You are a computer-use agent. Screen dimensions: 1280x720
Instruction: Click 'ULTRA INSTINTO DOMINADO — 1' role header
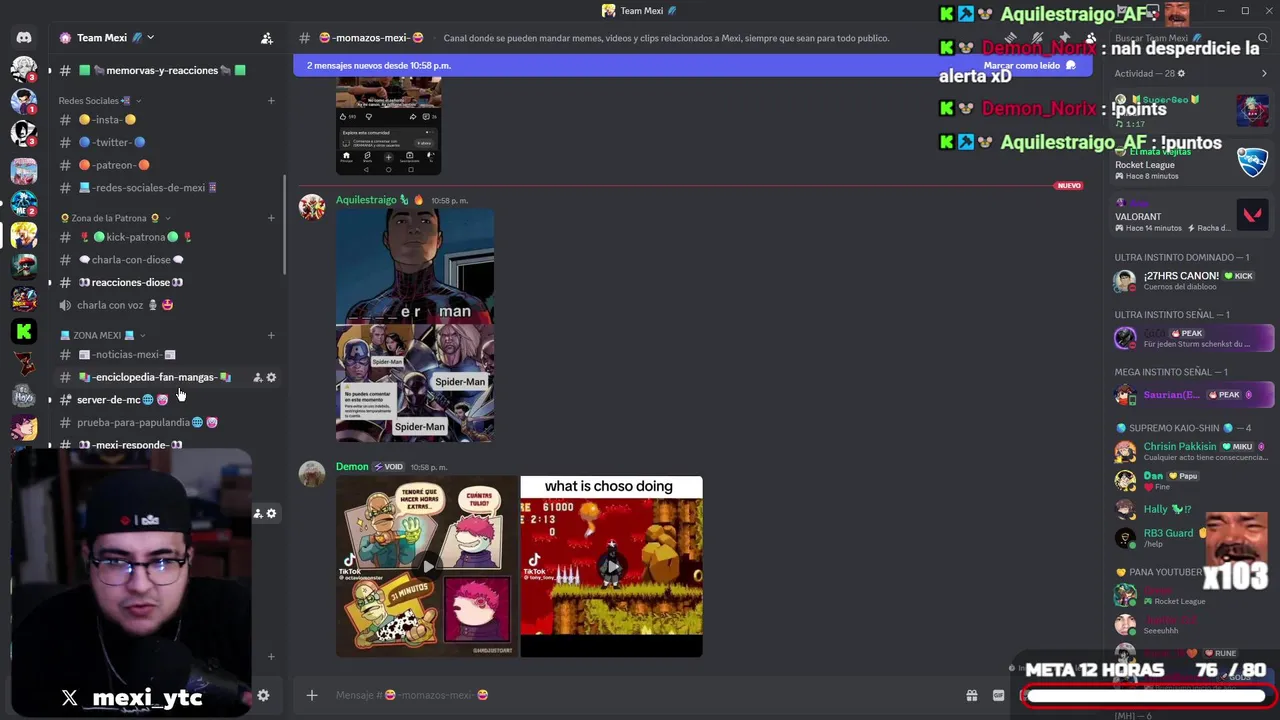[1182, 257]
